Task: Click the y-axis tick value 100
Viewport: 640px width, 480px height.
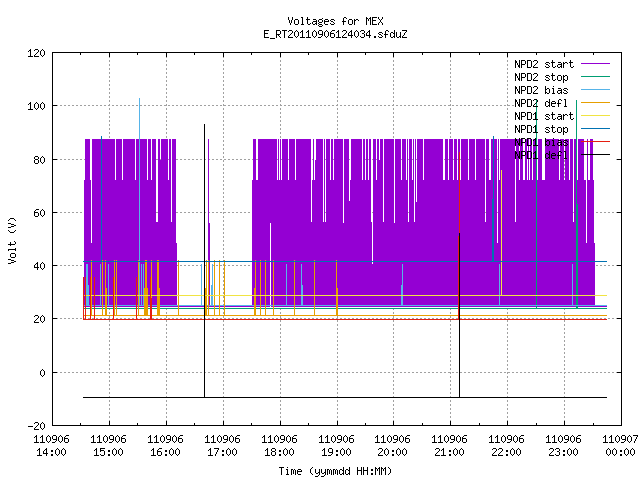Action: 36,106
